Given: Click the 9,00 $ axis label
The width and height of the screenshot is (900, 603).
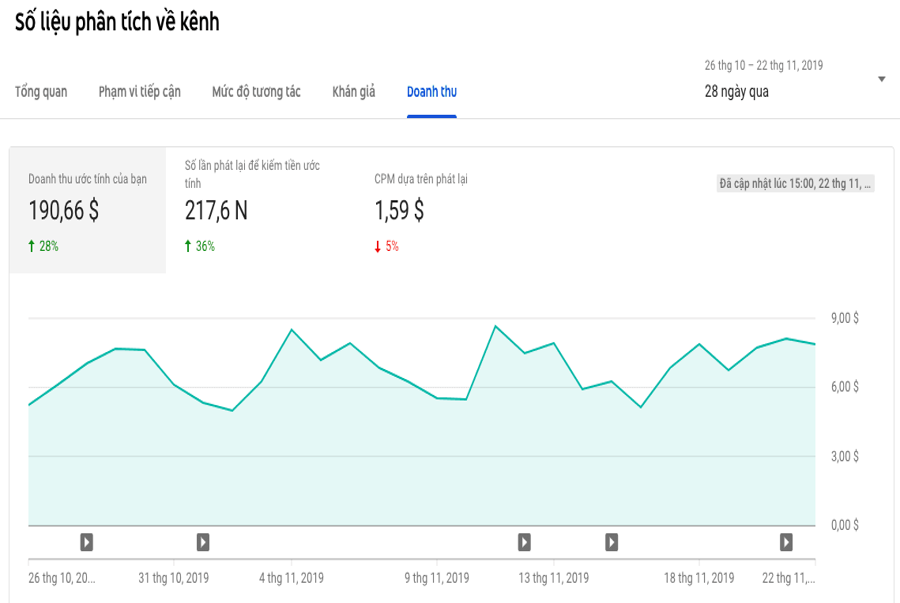Looking at the screenshot, I should click(x=844, y=319).
